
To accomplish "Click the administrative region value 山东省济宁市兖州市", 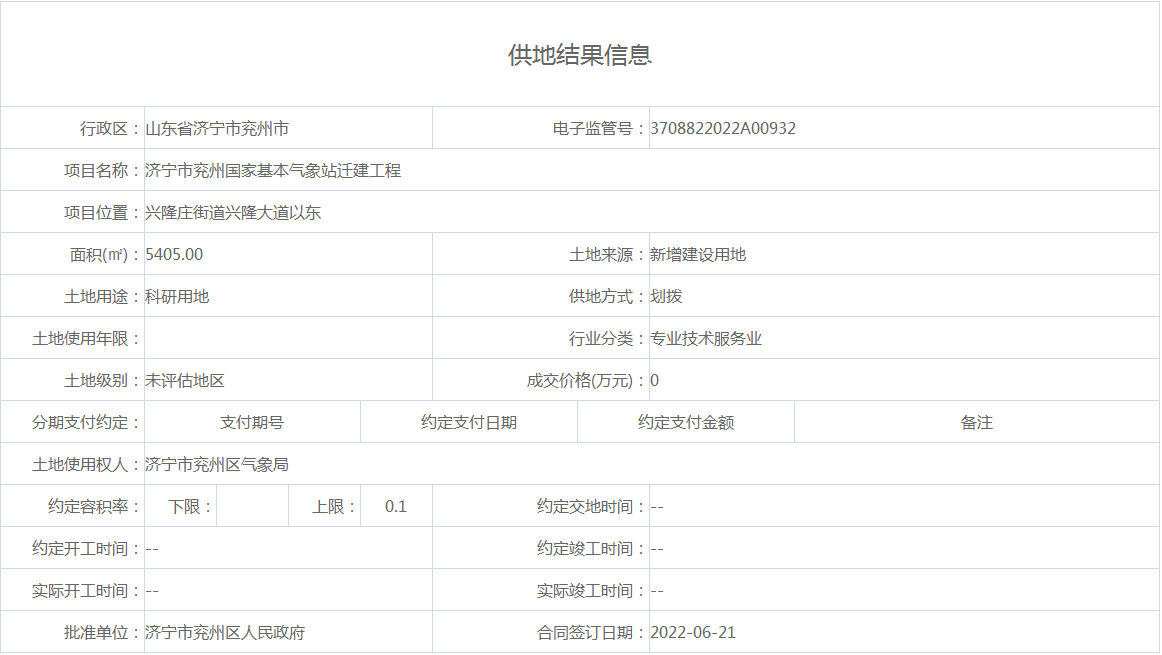I will (217, 128).
